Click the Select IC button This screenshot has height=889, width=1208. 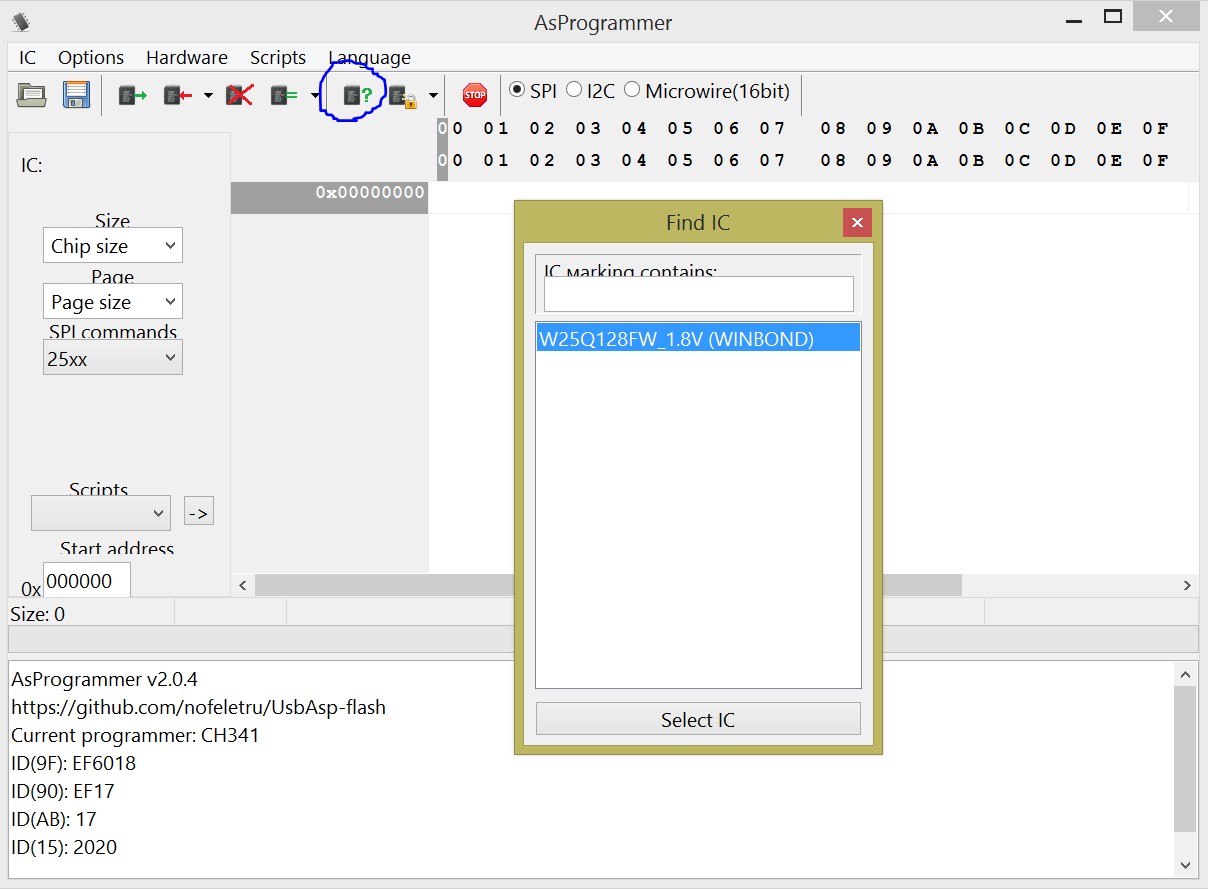pos(698,719)
